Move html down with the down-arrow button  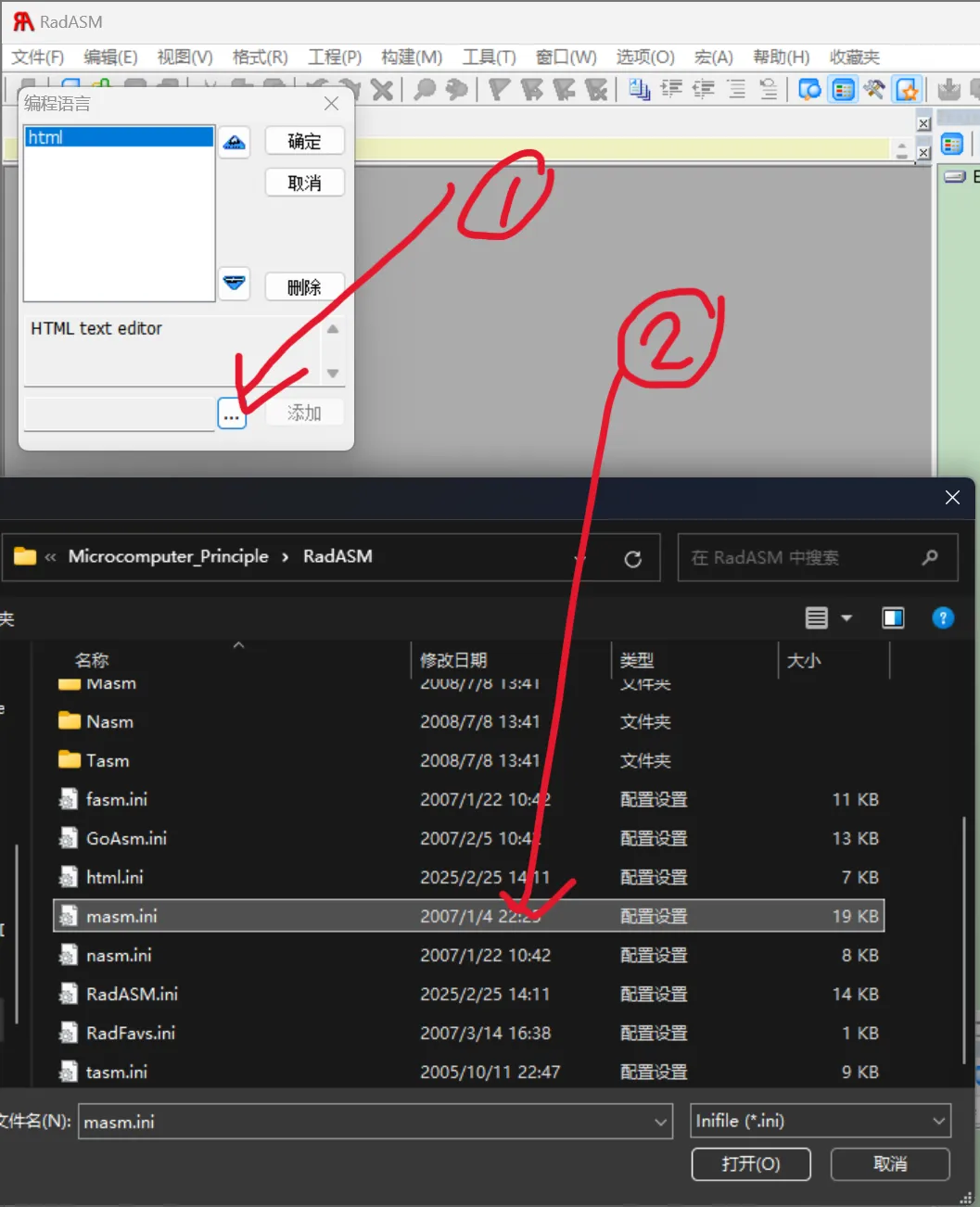(x=235, y=282)
